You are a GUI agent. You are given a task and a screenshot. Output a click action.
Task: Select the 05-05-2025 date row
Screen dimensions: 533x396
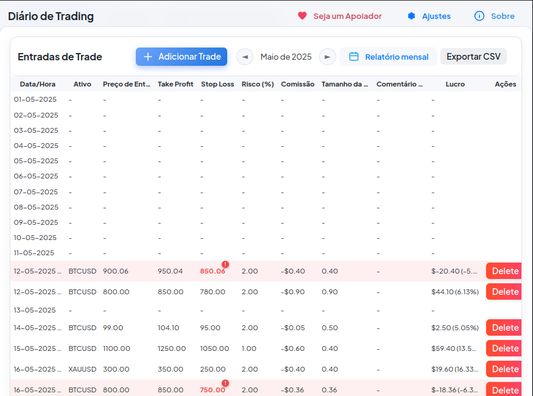(x=265, y=161)
